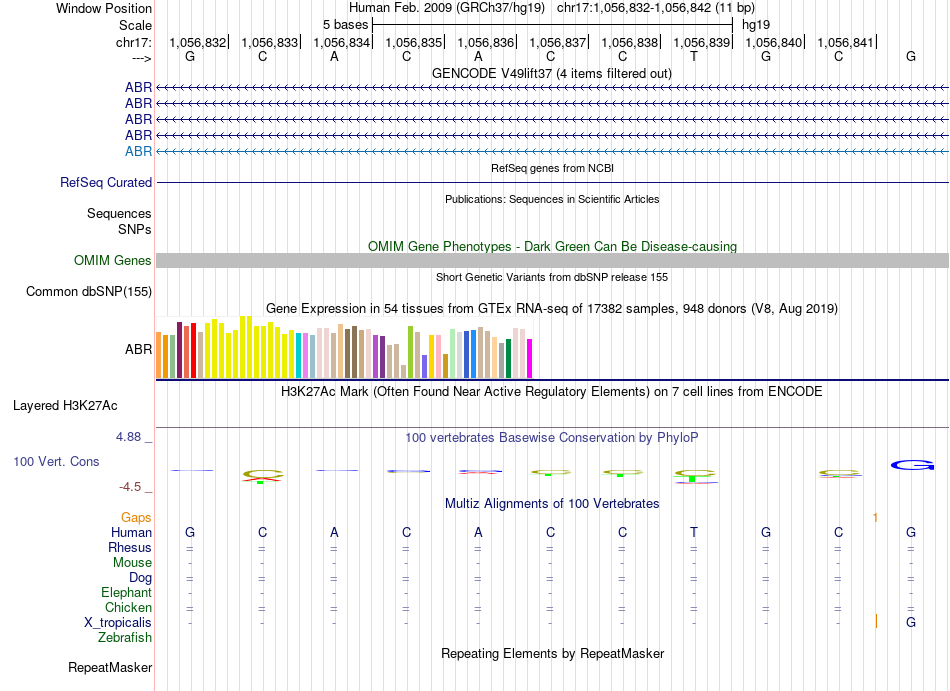This screenshot has height=691, width=950.
Task: Click the orange Gaps count 1
Action: (875, 517)
